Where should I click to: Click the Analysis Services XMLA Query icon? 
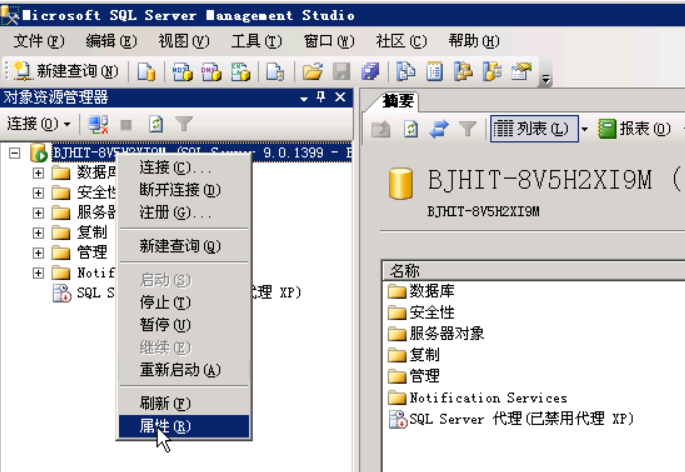click(240, 71)
